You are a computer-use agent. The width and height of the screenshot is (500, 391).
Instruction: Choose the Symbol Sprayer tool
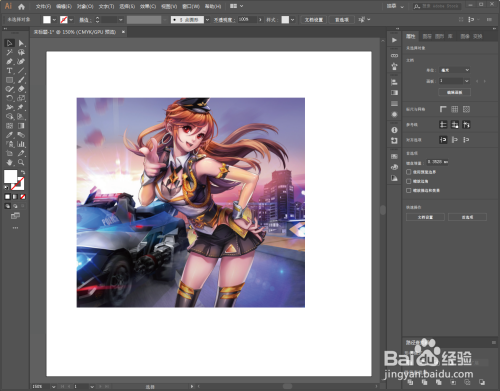[x=9, y=144]
